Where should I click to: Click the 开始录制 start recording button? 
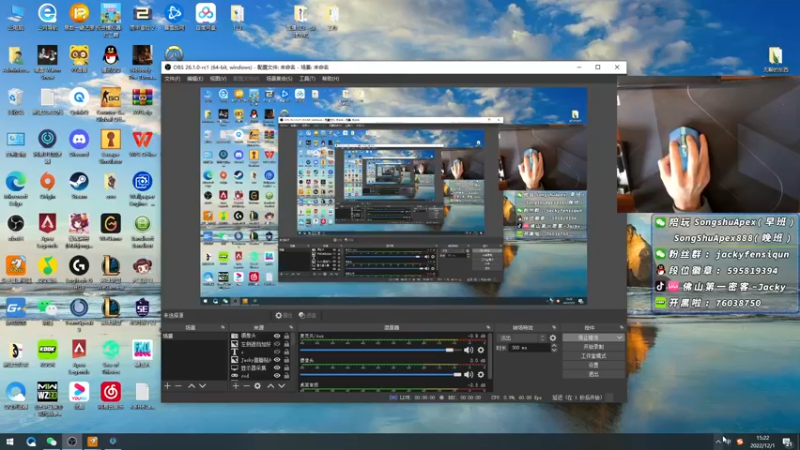pos(593,347)
